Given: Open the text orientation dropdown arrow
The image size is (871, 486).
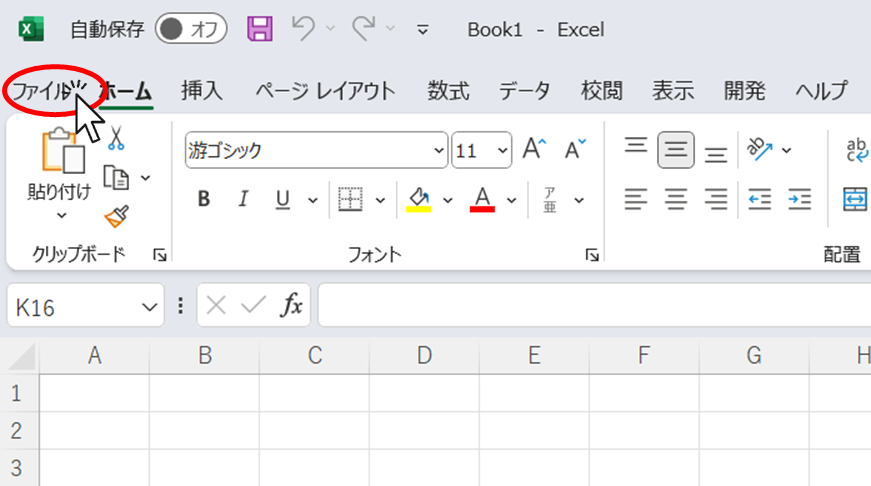Looking at the screenshot, I should pos(787,151).
